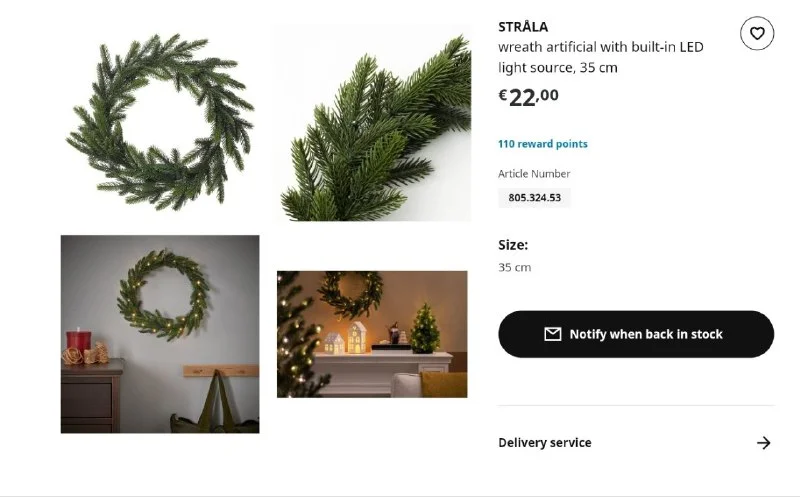Click the Article Number label
This screenshot has width=800, height=497.
click(534, 174)
